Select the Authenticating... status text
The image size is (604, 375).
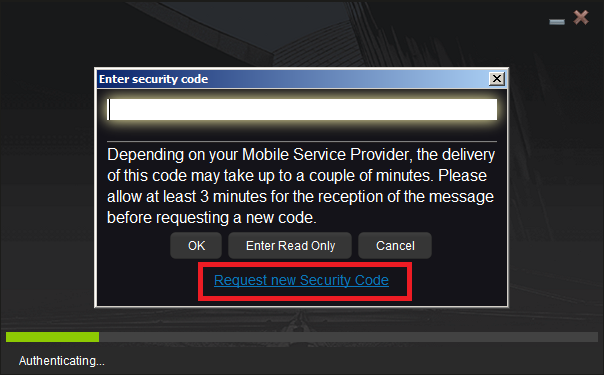click(62, 361)
